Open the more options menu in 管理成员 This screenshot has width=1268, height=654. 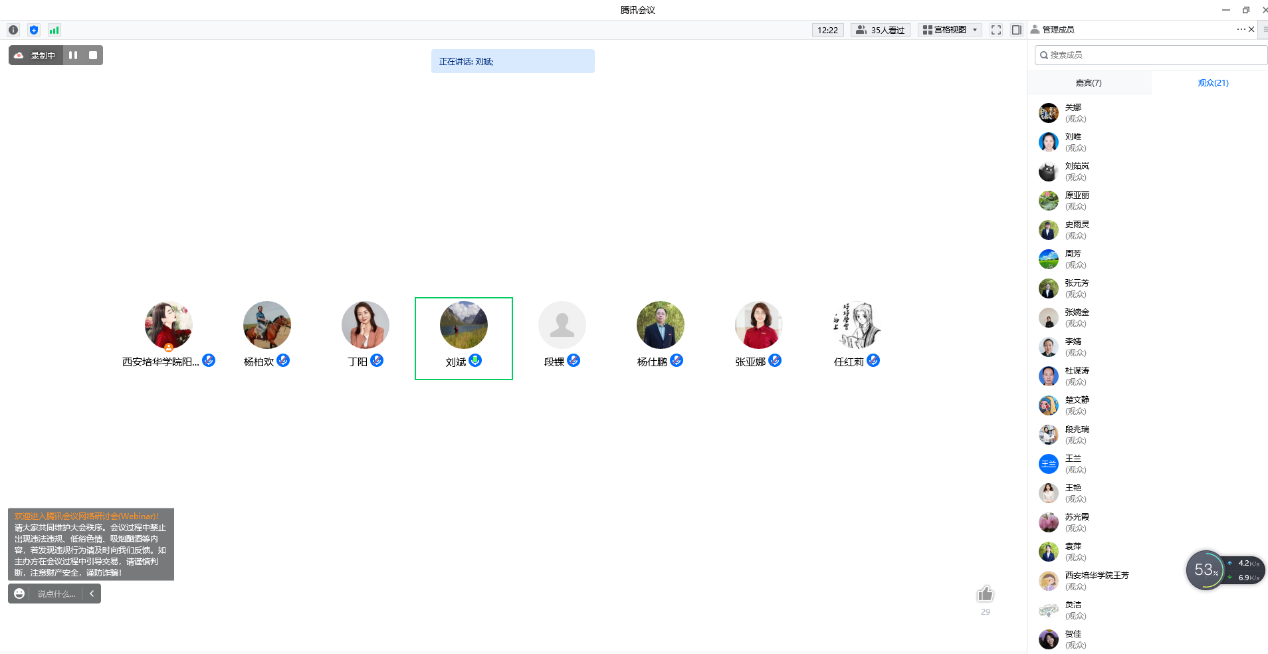pyautogui.click(x=1240, y=29)
